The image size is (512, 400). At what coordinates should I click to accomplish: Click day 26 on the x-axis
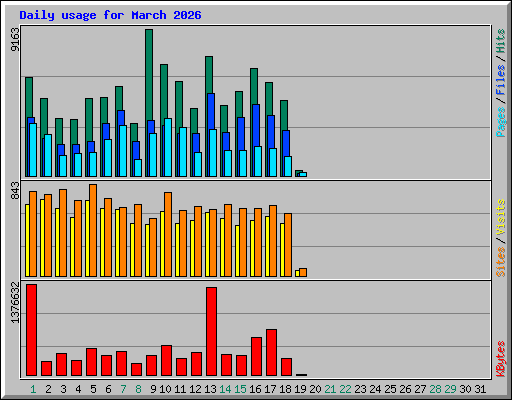[x=405, y=389]
